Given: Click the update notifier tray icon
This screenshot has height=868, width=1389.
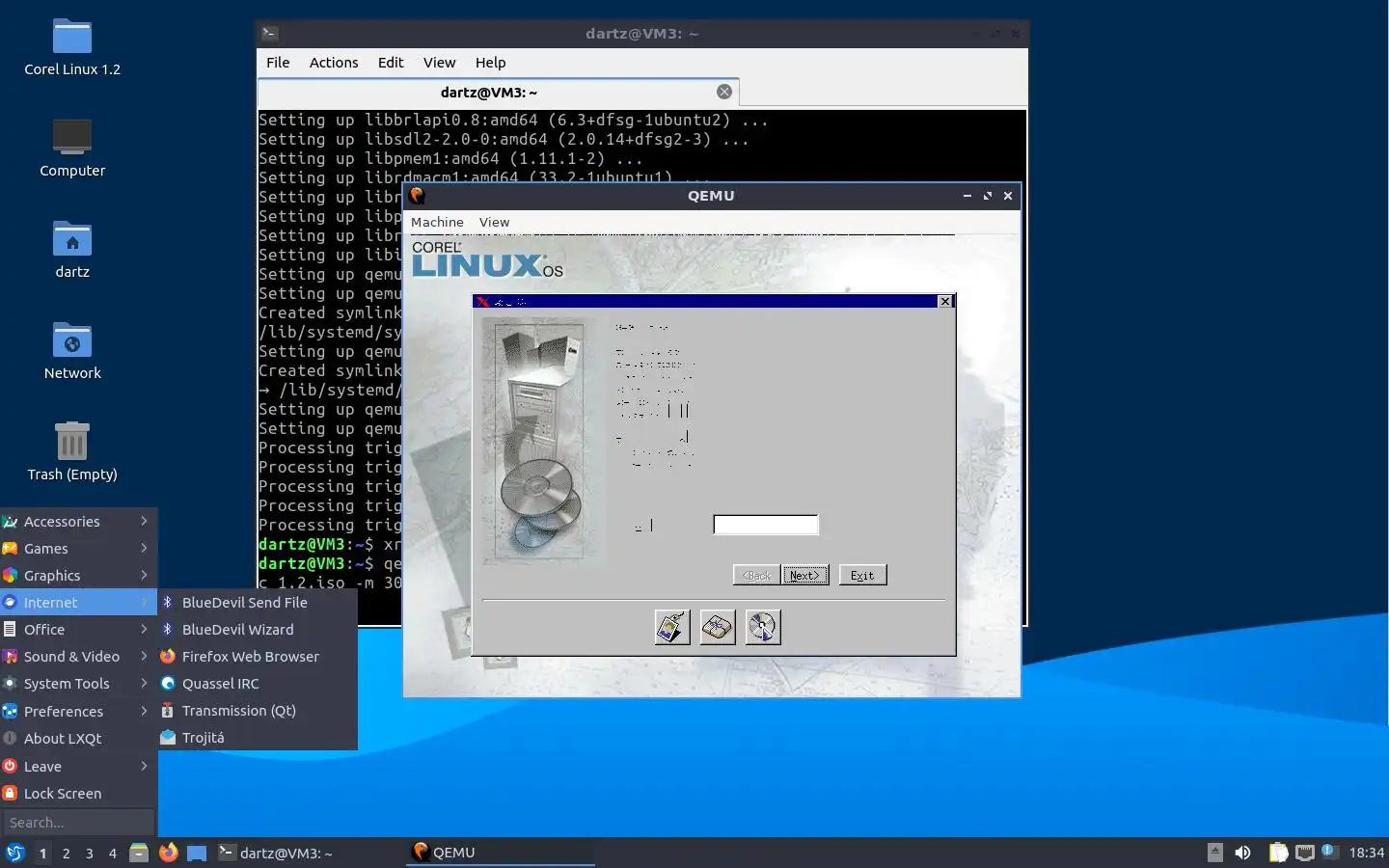Looking at the screenshot, I should 1328,851.
